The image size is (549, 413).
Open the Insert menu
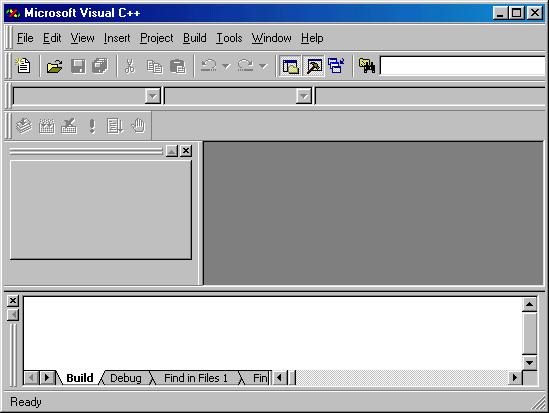pyautogui.click(x=117, y=38)
